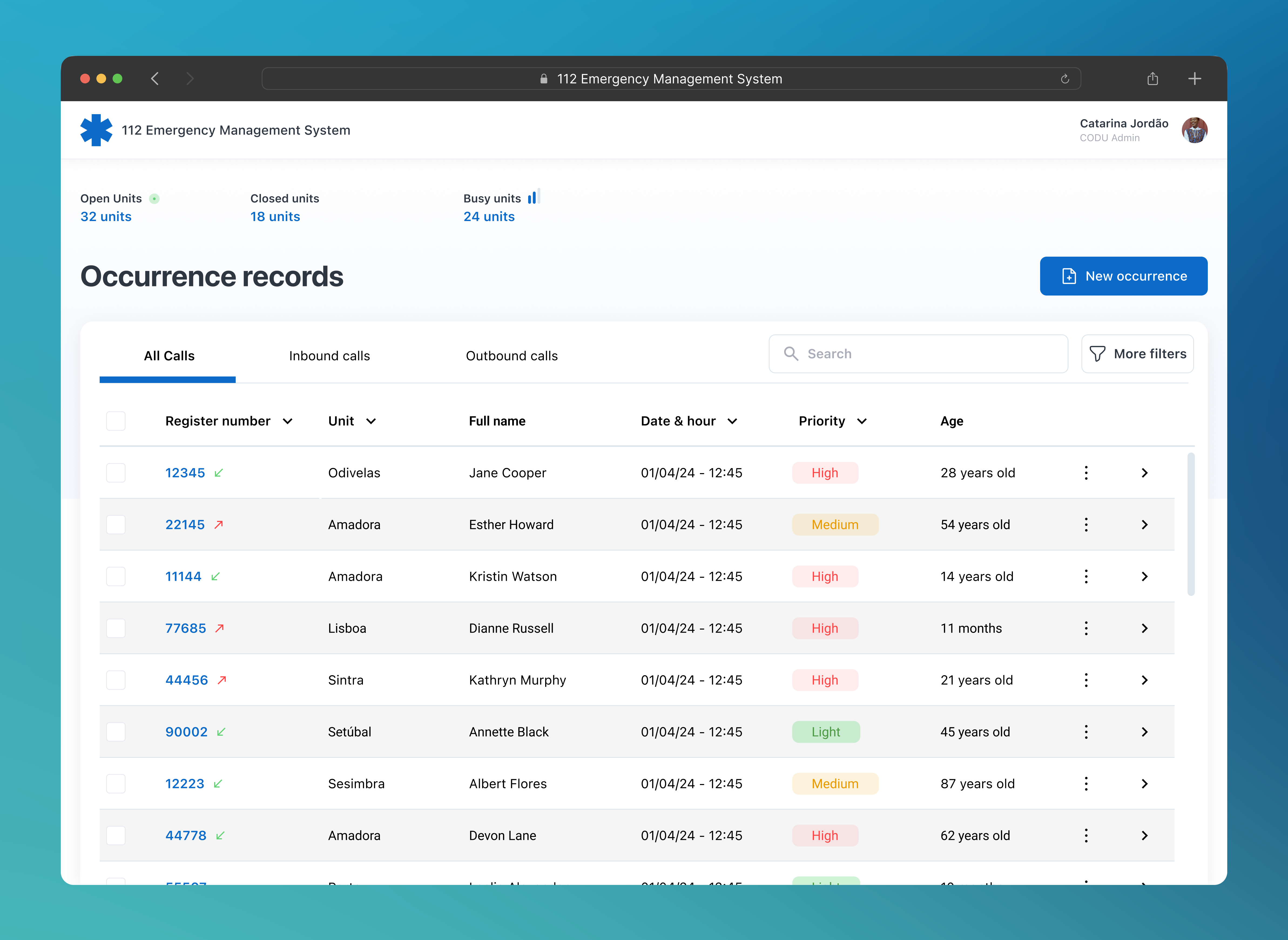Click the browser address bar
Image resolution: width=1288 pixels, height=940 pixels.
coord(671,79)
